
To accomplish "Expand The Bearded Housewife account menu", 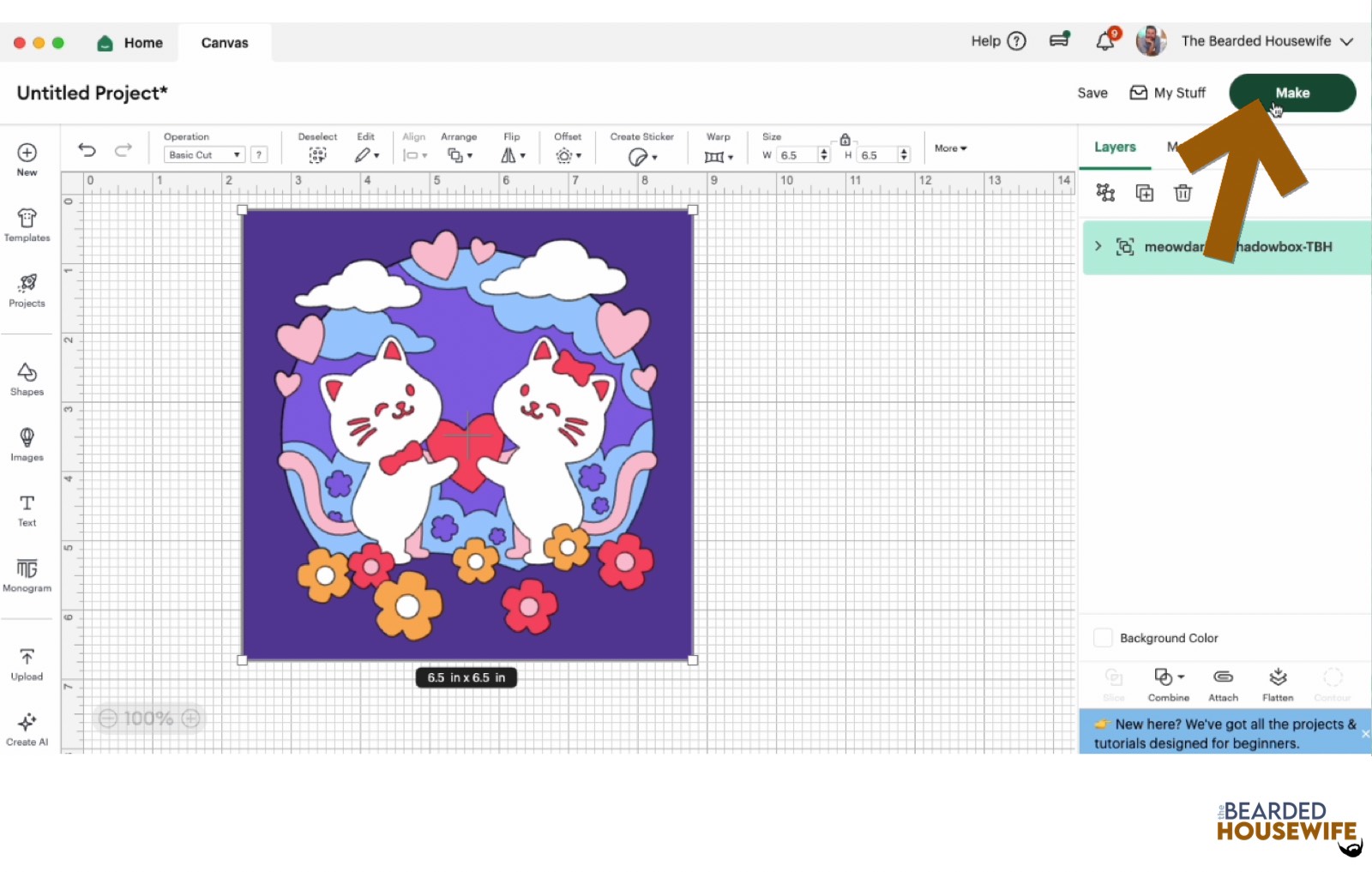I will 1346,41.
